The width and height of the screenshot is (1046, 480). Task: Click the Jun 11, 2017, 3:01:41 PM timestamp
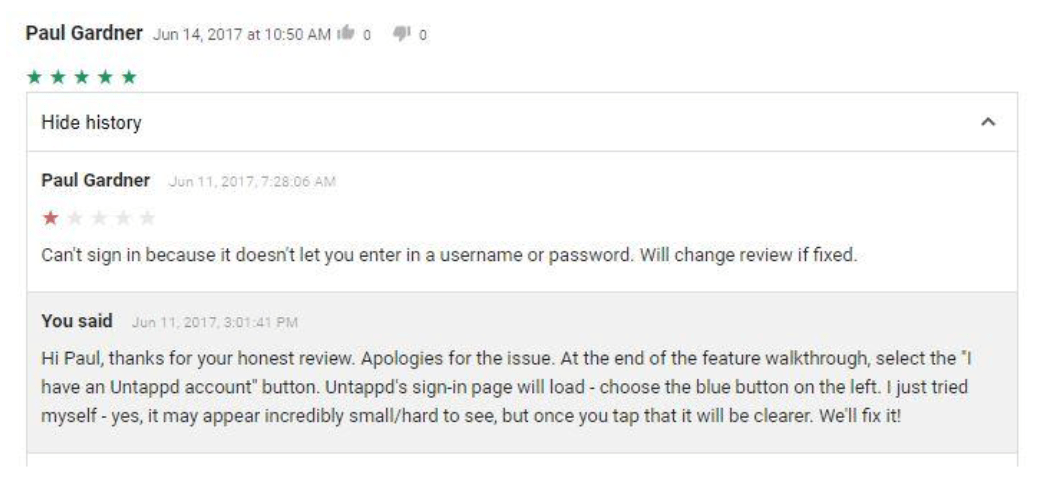point(215,323)
